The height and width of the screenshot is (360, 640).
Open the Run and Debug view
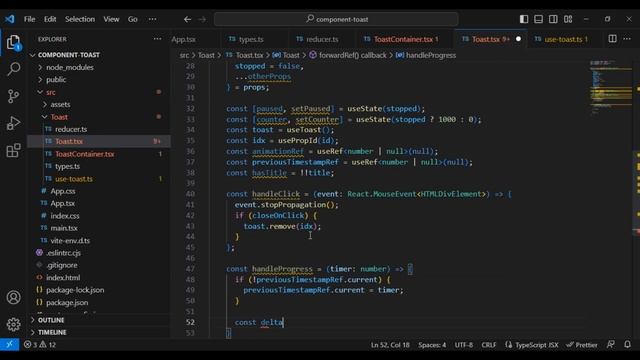pos(13,123)
